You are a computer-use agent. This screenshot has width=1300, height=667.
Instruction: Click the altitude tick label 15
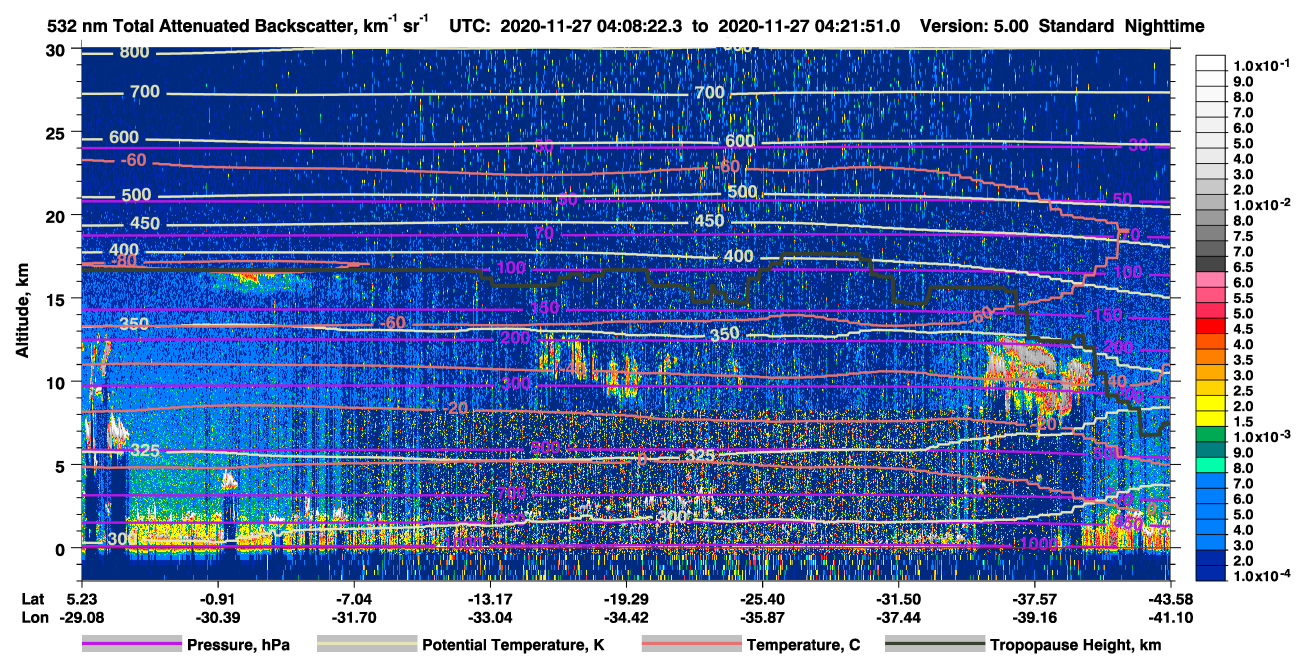(57, 298)
